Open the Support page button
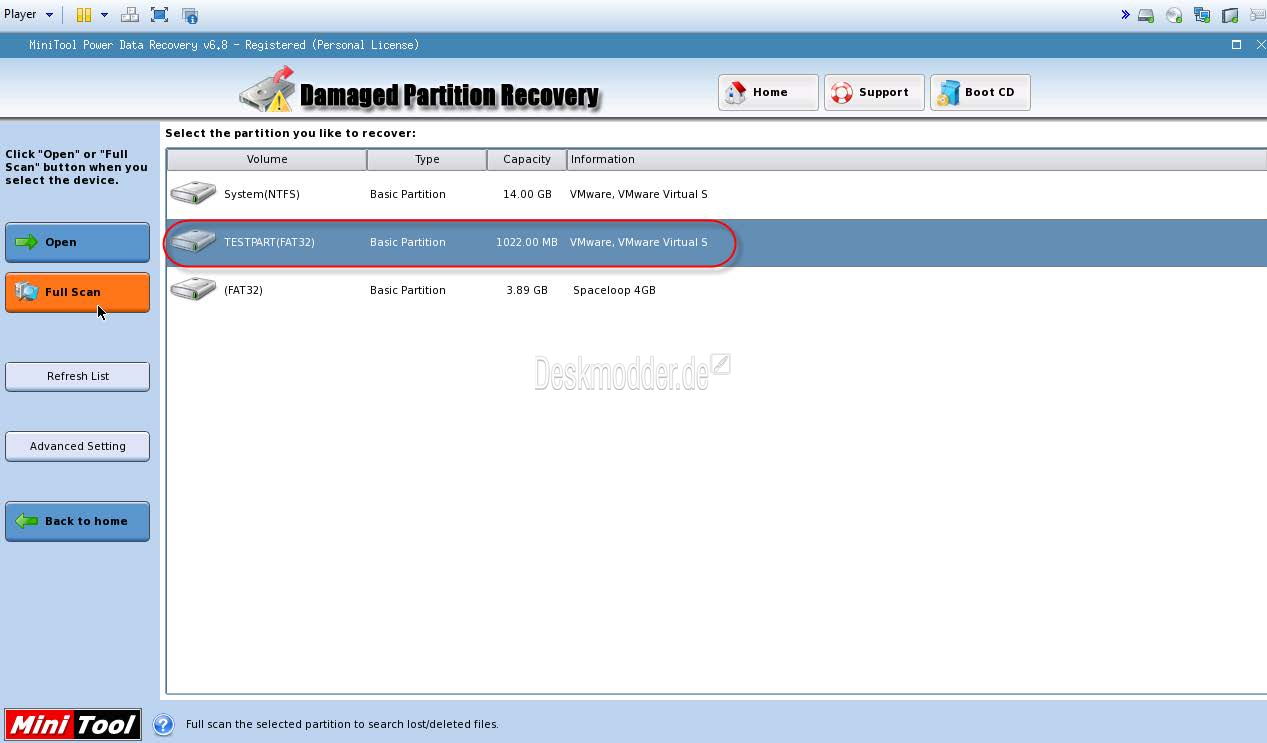 (874, 92)
